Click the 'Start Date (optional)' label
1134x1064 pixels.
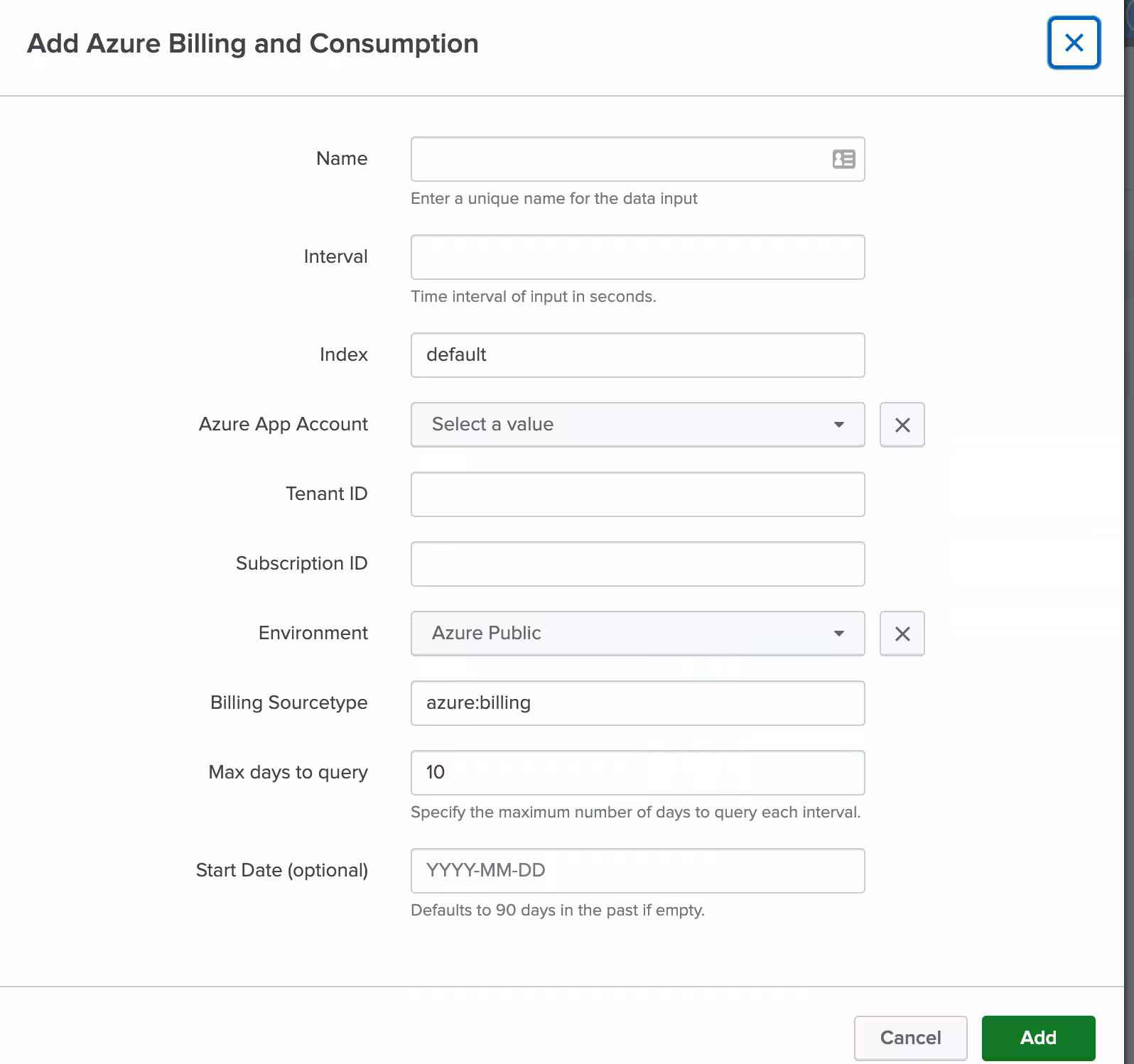coord(282,870)
